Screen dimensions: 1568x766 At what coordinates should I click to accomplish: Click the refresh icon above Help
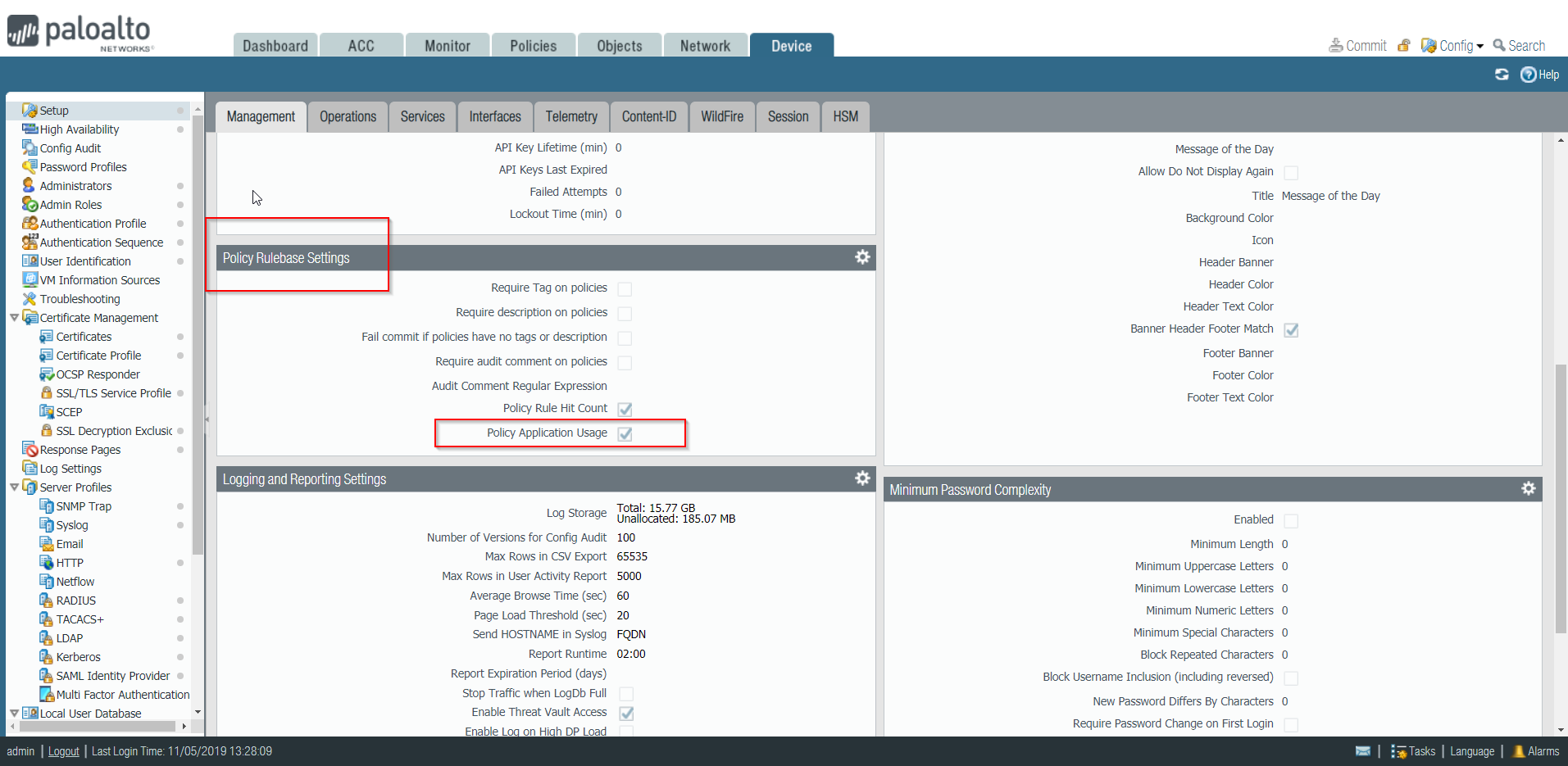[1502, 75]
